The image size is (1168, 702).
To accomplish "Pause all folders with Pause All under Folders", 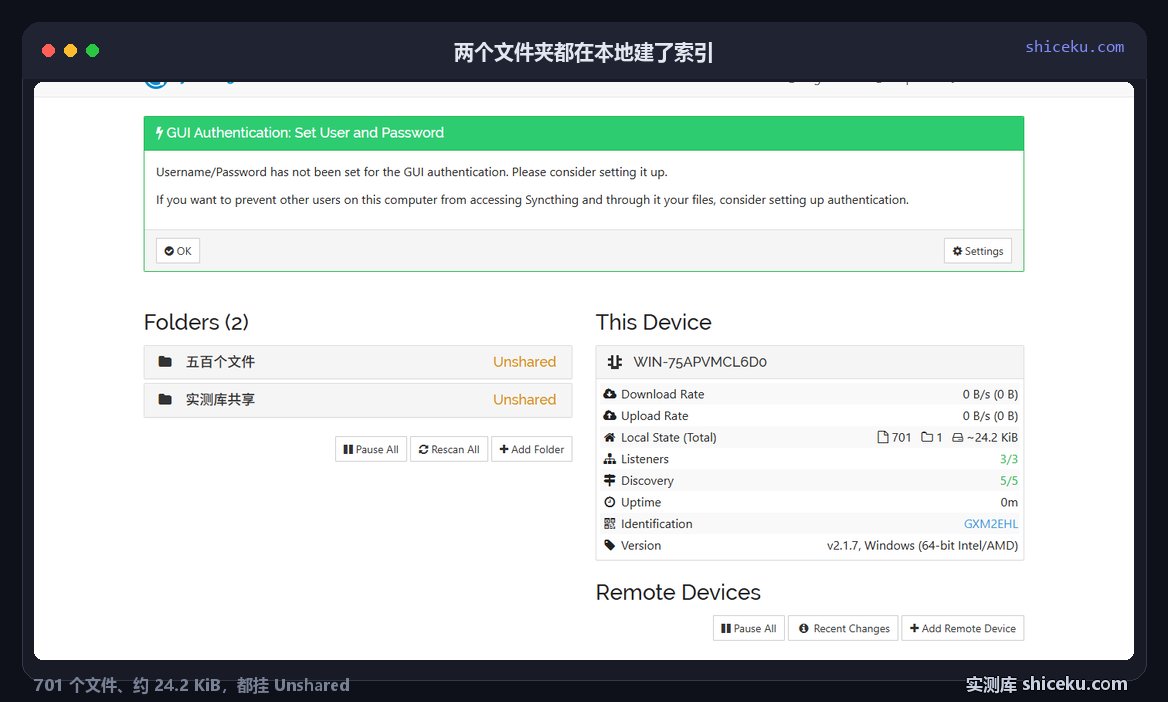I will [x=371, y=449].
